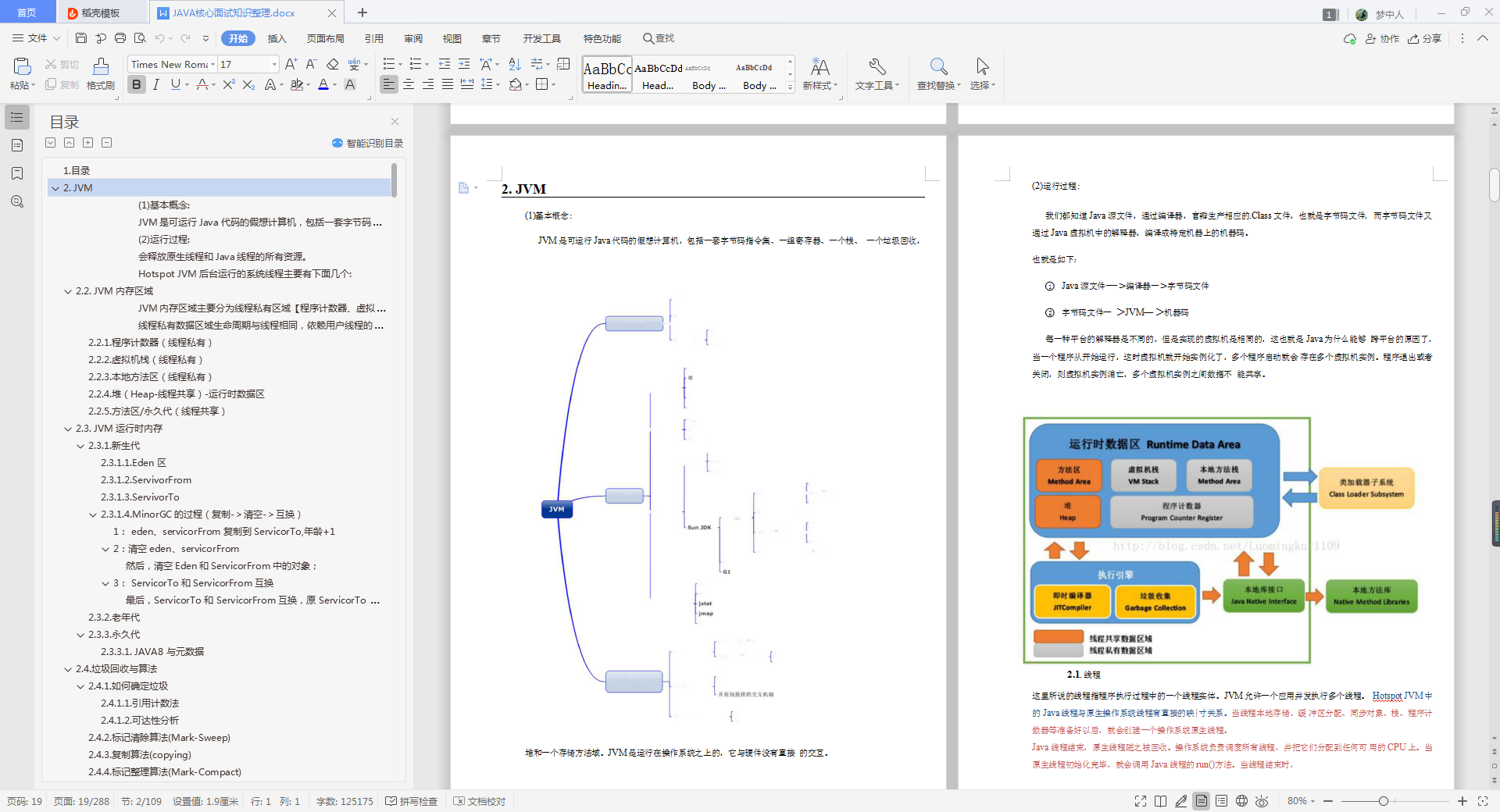Open the 视图 ribbon tab
The width and height of the screenshot is (1500, 812).
(452, 38)
